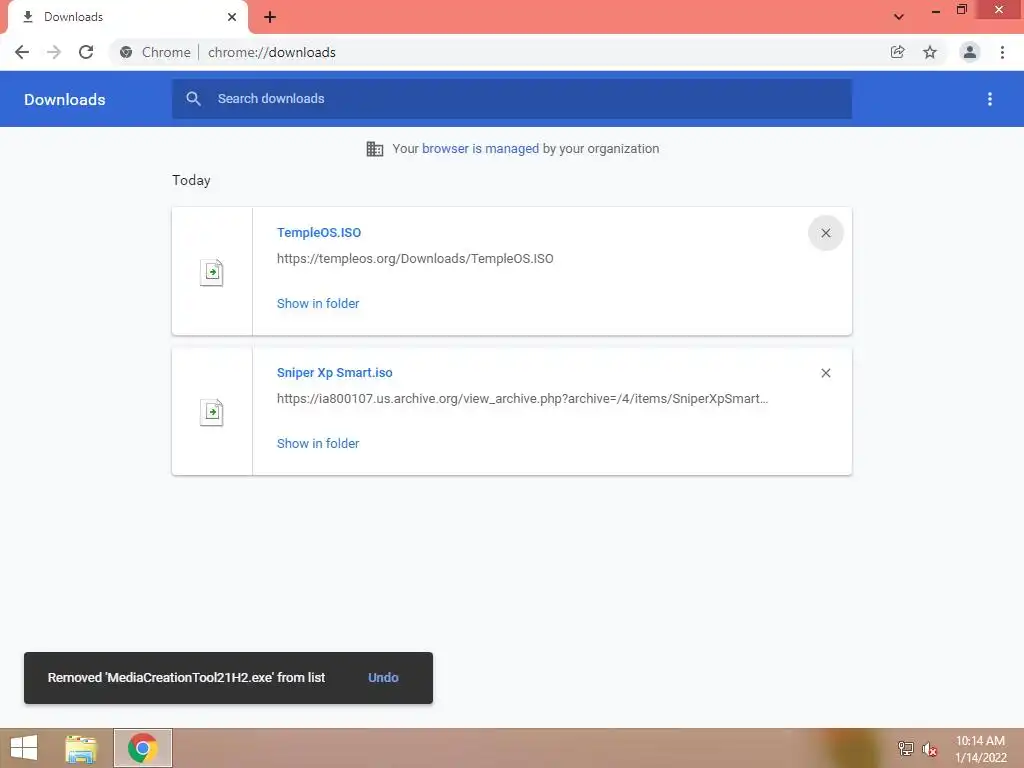Open the tab search chevron
Screen dimensions: 1024x768
click(x=899, y=17)
